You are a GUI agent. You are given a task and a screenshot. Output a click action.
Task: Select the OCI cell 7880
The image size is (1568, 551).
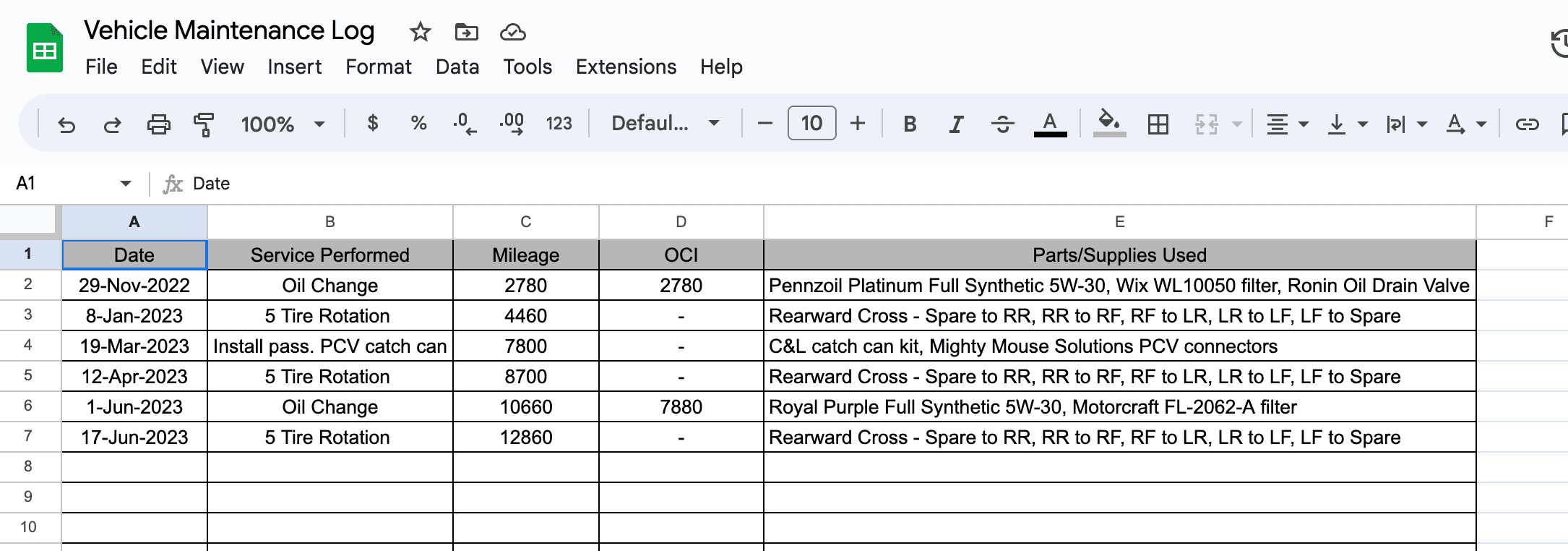point(681,407)
